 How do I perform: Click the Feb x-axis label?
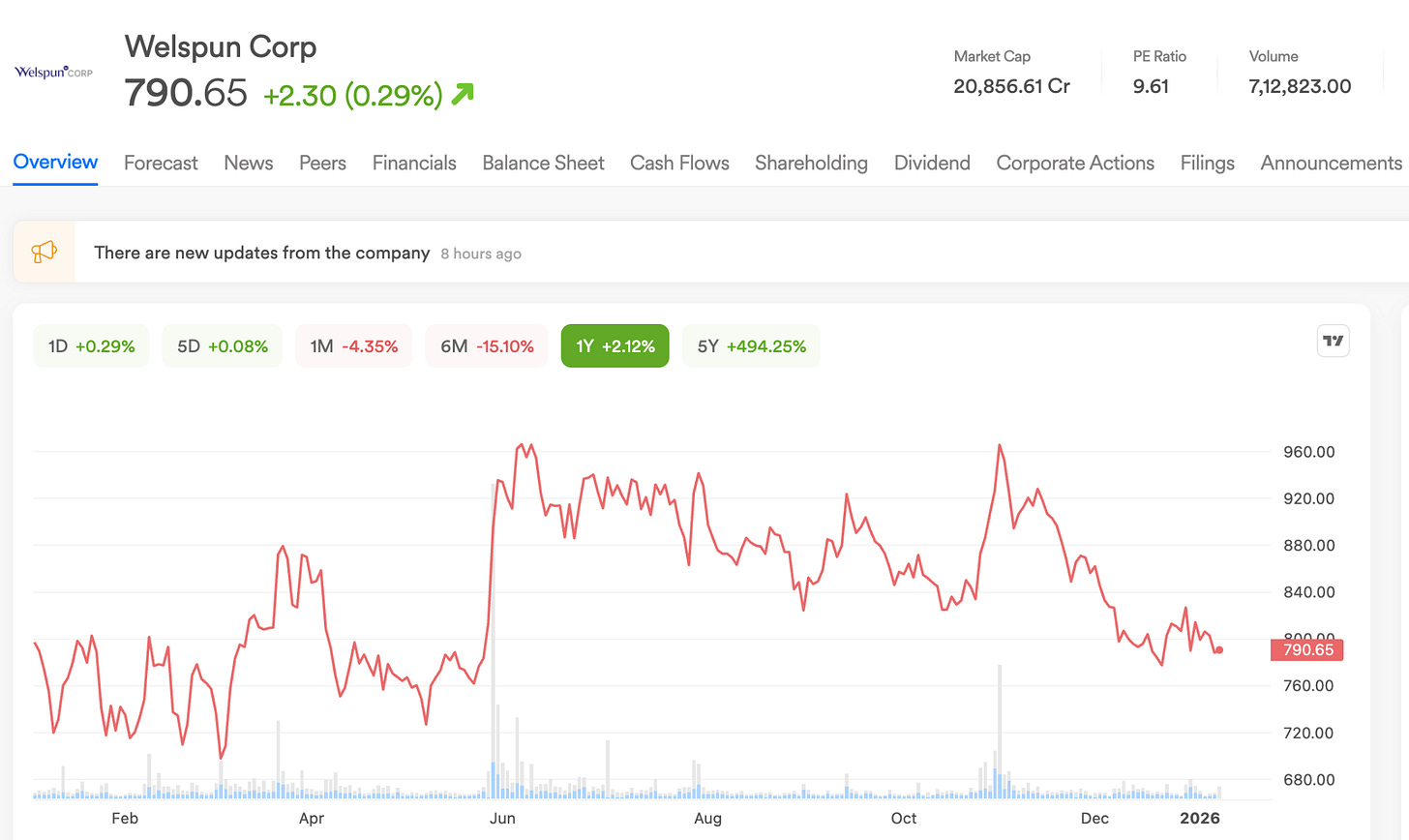[125, 818]
